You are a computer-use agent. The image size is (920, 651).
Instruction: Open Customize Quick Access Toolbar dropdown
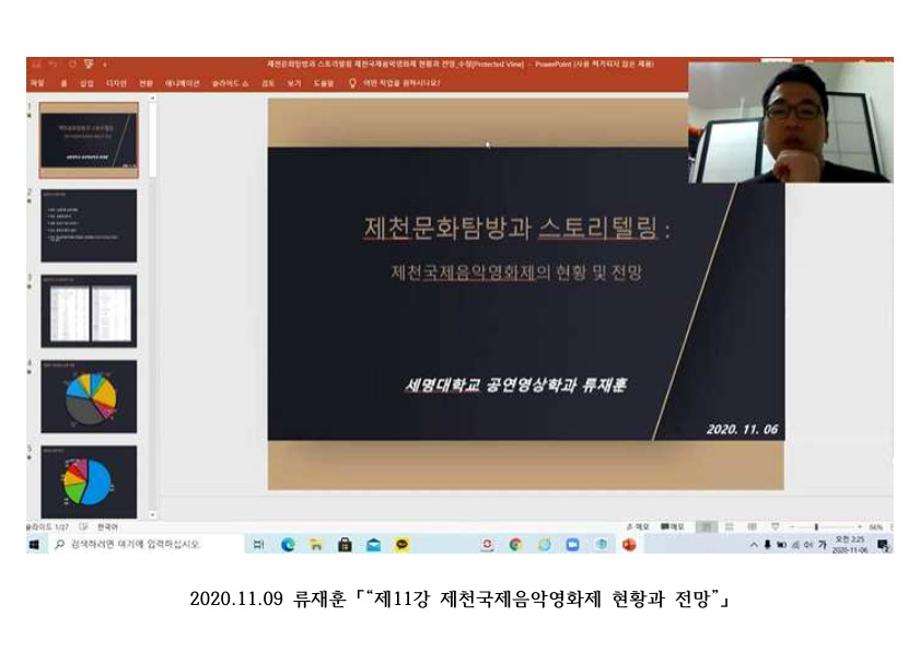[x=104, y=64]
